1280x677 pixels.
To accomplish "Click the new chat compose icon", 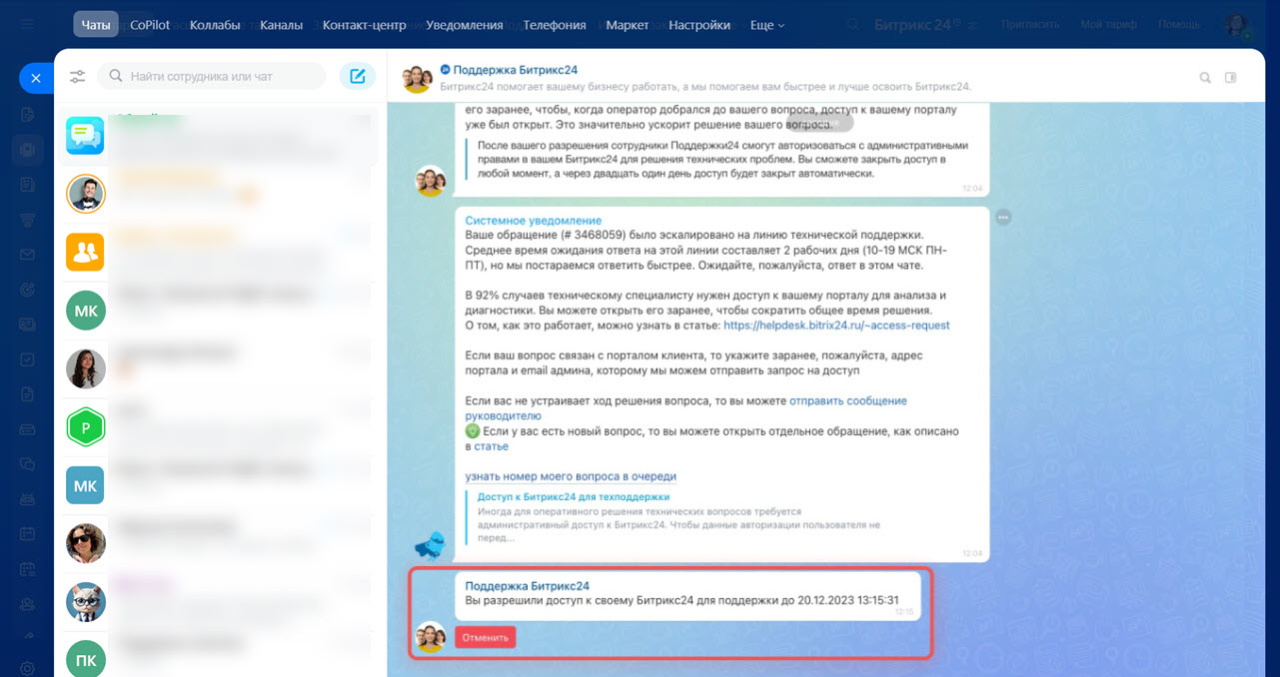I will (x=357, y=76).
